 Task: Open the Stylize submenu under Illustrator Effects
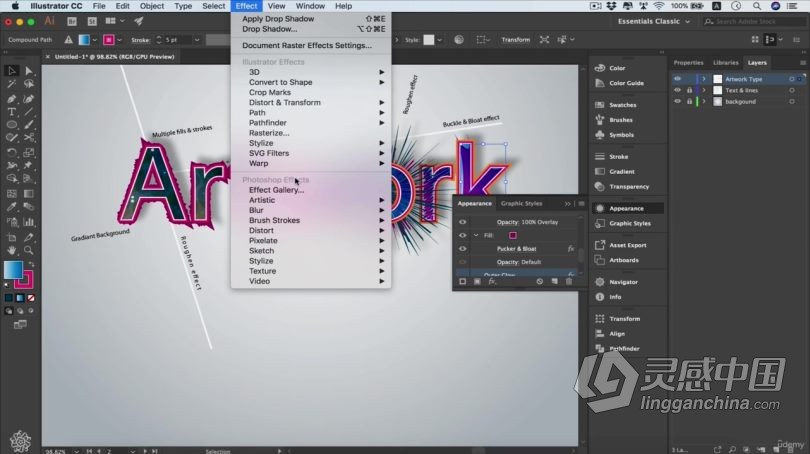tap(311, 143)
